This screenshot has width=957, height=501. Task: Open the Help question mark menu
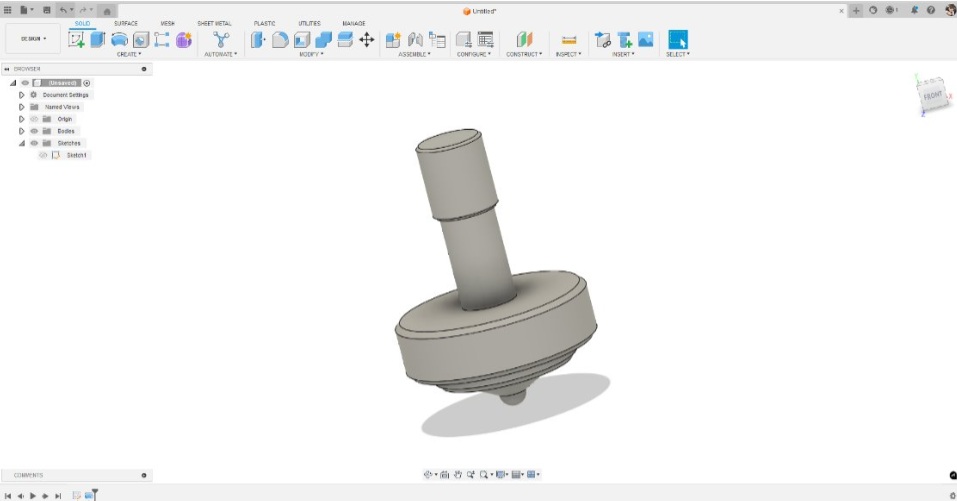click(931, 10)
